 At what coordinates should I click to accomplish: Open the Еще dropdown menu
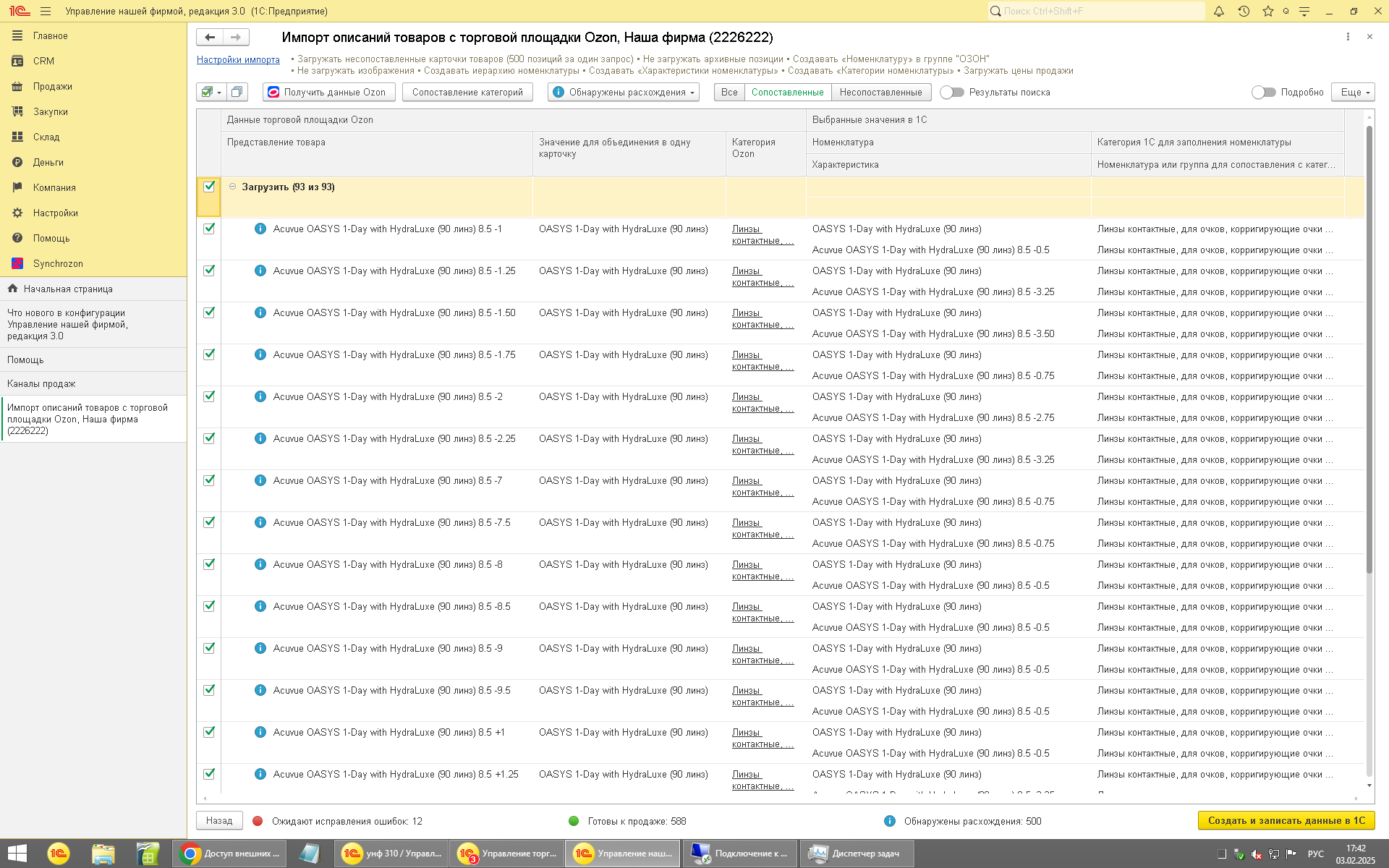coord(1352,92)
